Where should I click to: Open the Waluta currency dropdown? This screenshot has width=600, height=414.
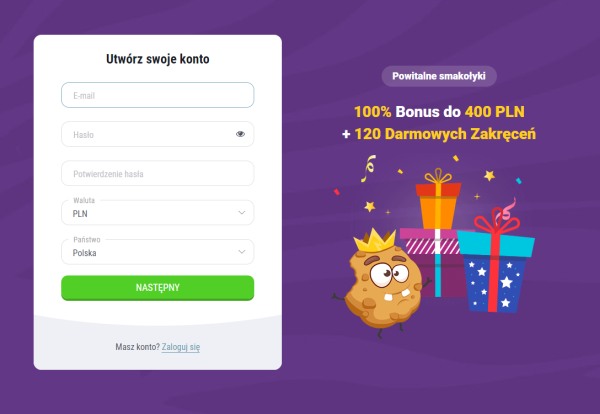pos(158,212)
